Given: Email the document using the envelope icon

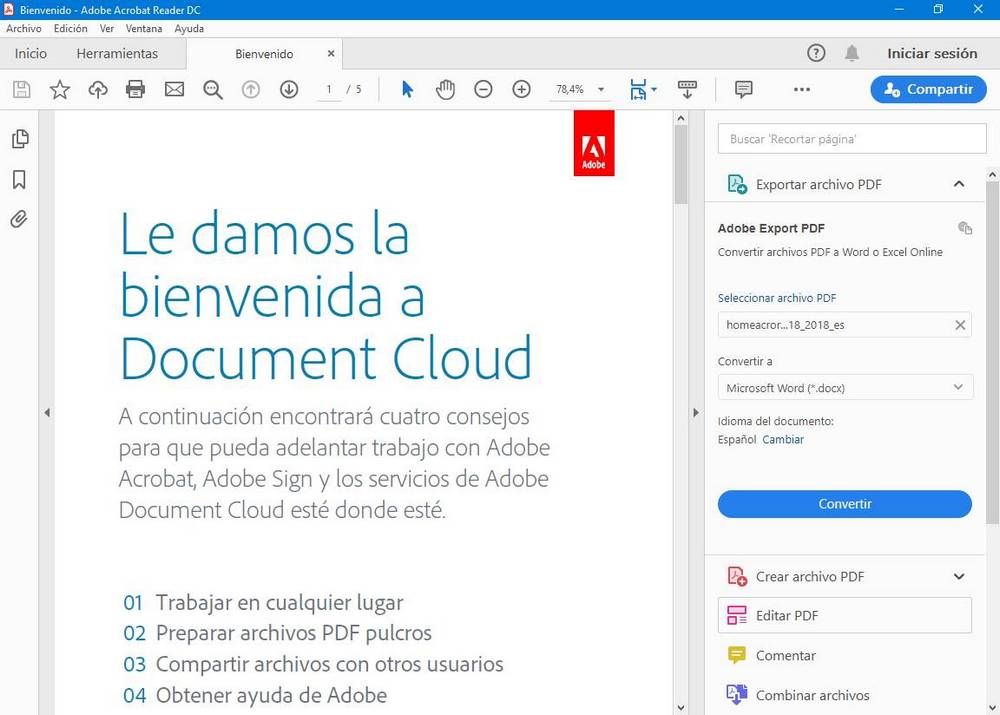Looking at the screenshot, I should (x=174, y=89).
